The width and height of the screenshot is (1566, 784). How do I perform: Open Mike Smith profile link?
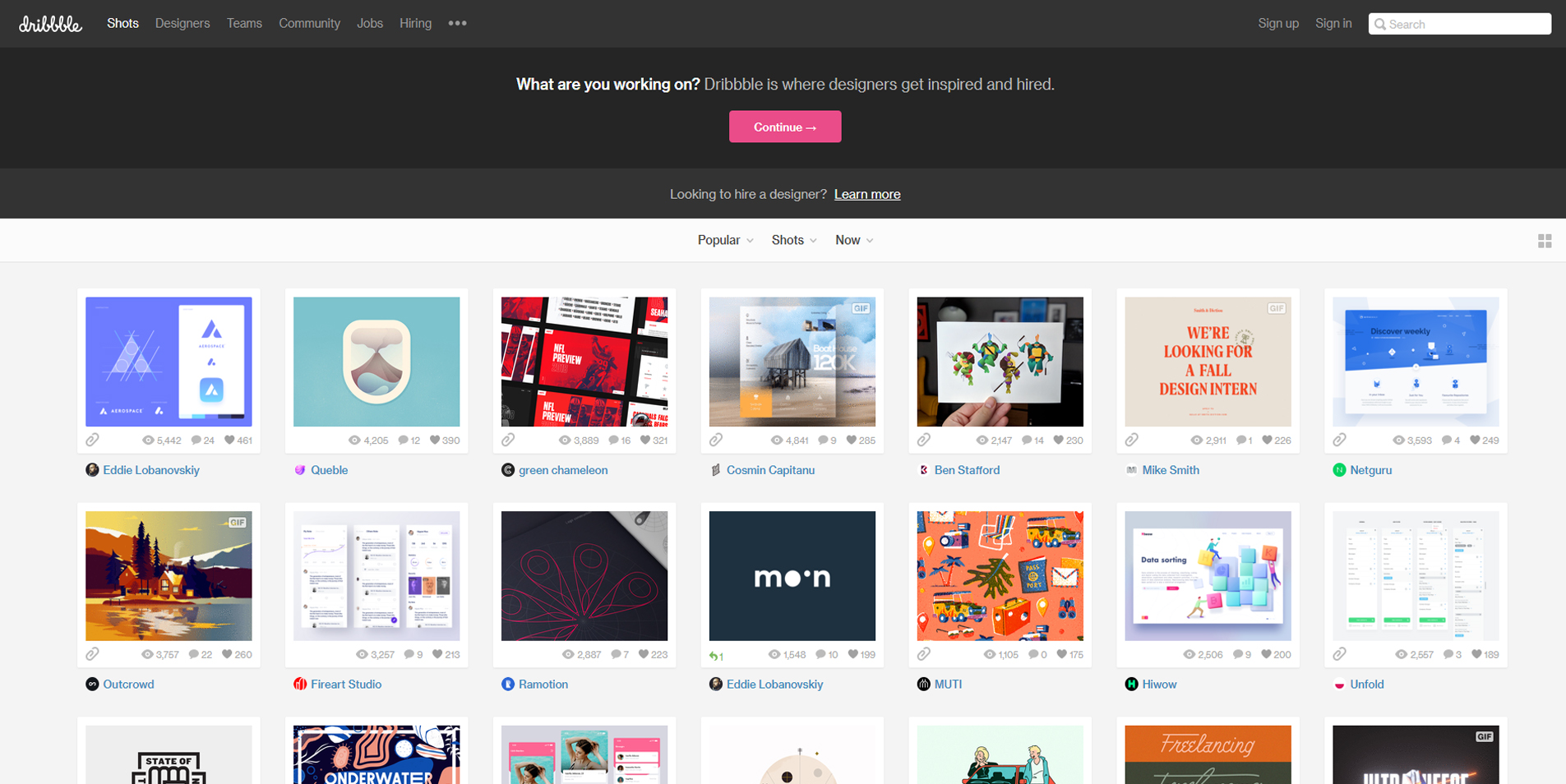[1171, 470]
